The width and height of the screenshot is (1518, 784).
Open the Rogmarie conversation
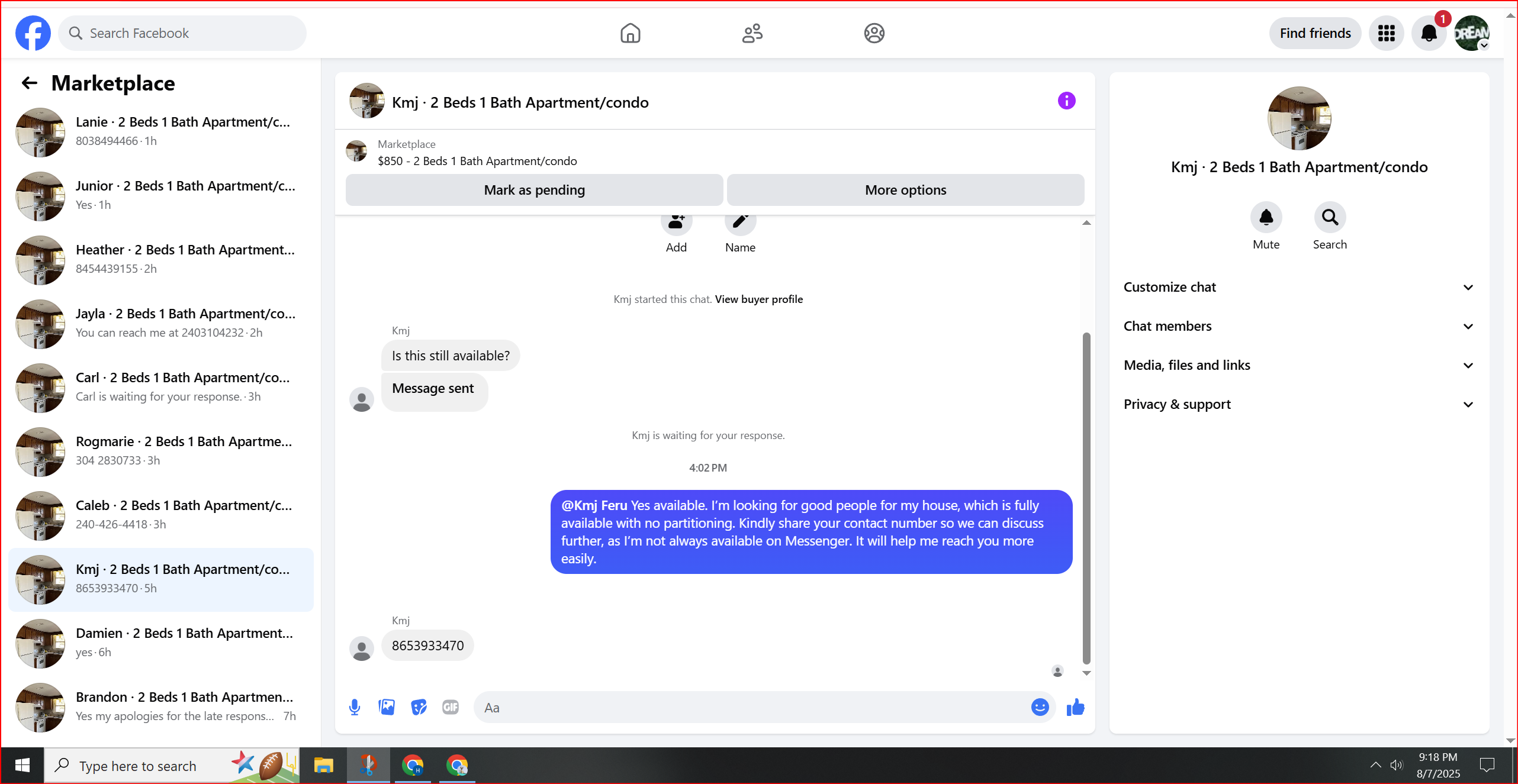[161, 451]
